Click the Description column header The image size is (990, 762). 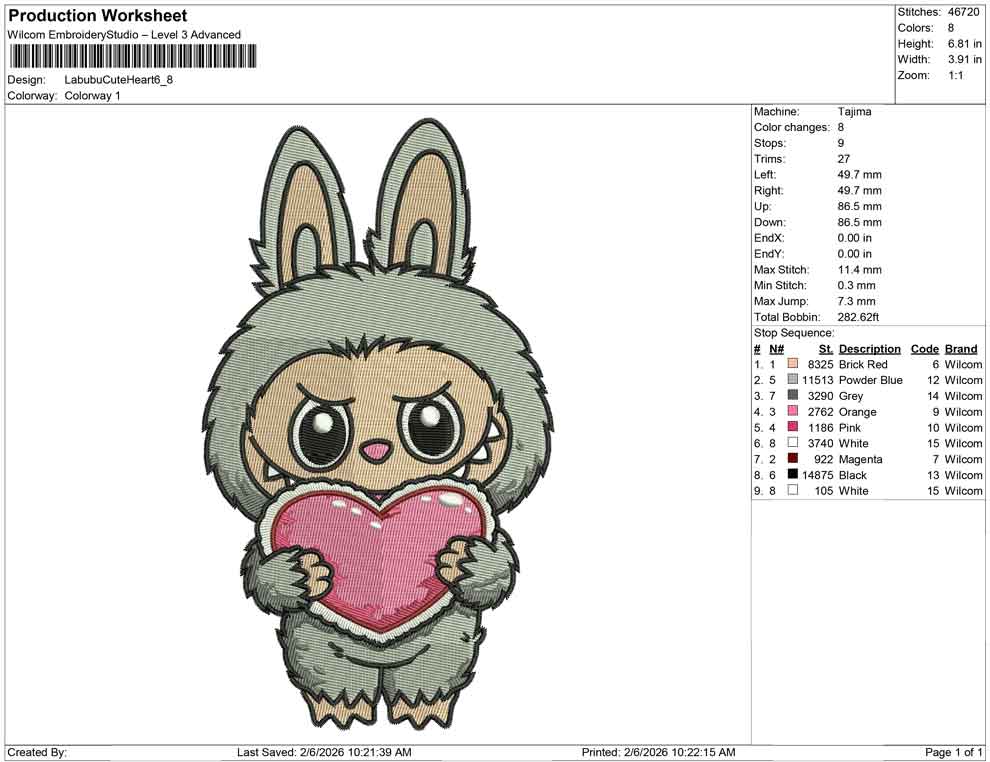(x=869, y=349)
